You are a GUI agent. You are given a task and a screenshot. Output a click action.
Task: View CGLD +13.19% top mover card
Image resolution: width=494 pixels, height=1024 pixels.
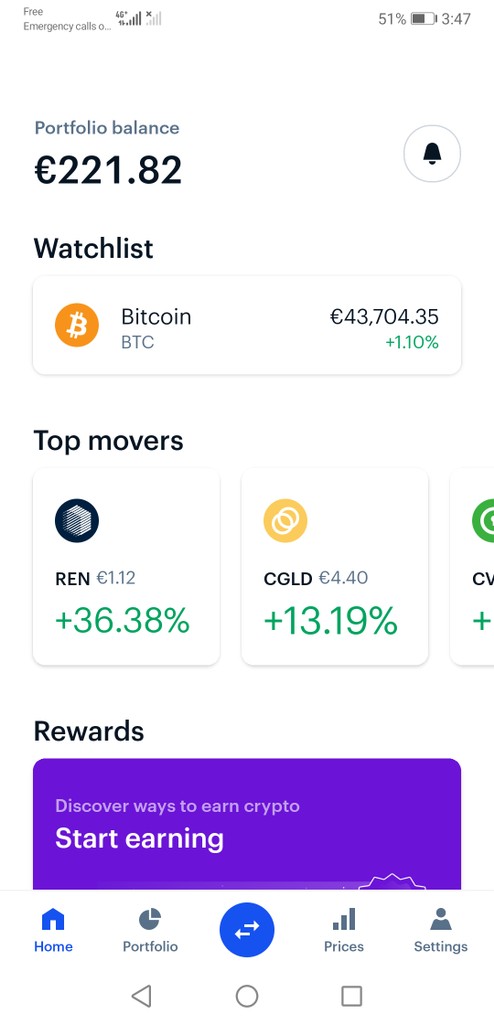tap(335, 567)
